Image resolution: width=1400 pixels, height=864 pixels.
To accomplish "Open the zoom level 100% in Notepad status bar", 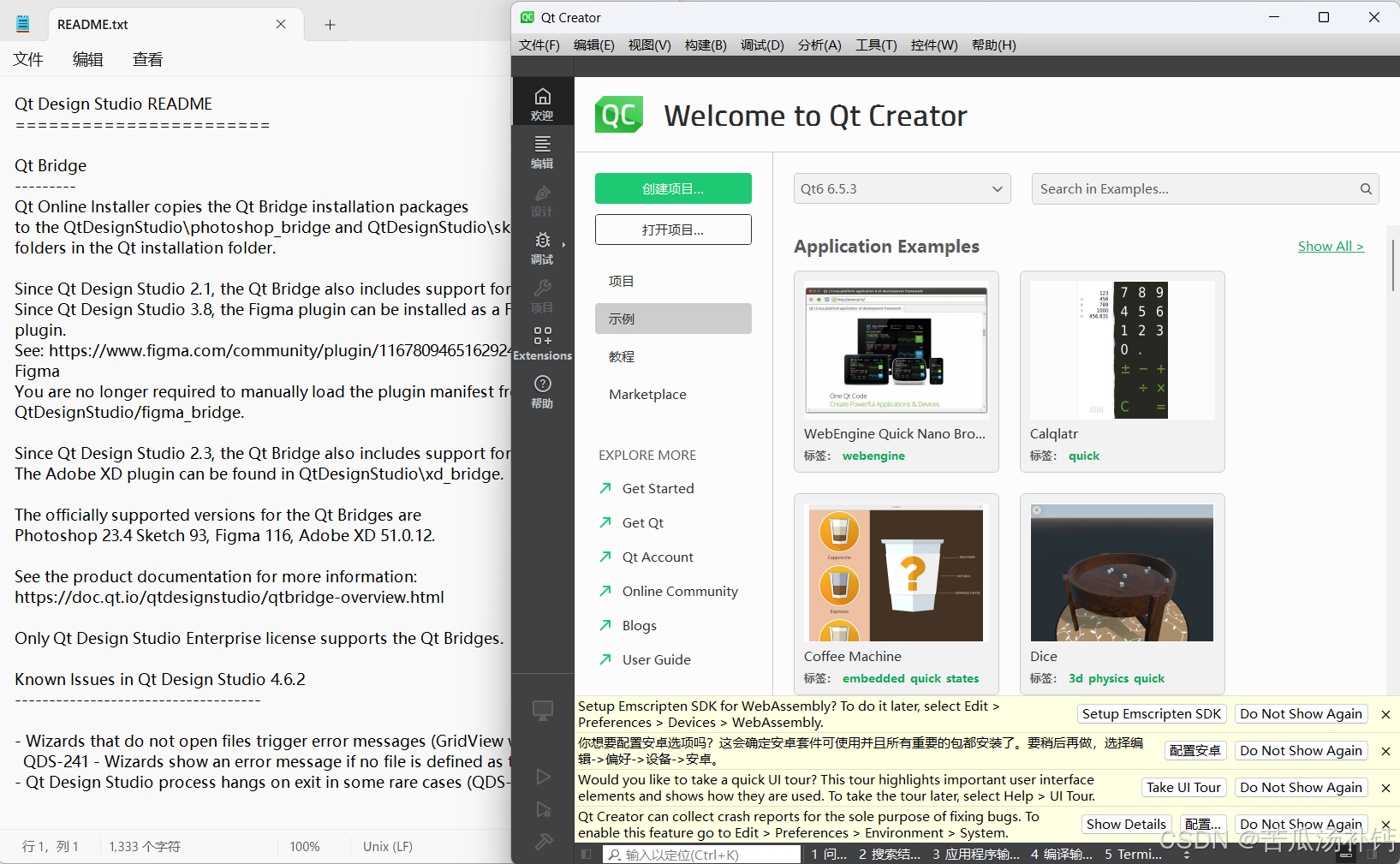I will 305,846.
